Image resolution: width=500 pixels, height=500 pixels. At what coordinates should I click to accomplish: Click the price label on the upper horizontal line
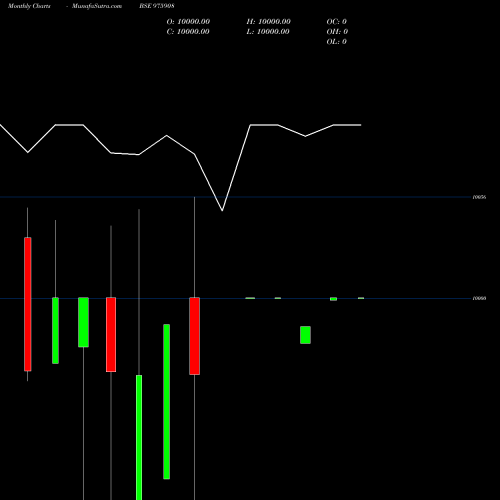[479, 197]
